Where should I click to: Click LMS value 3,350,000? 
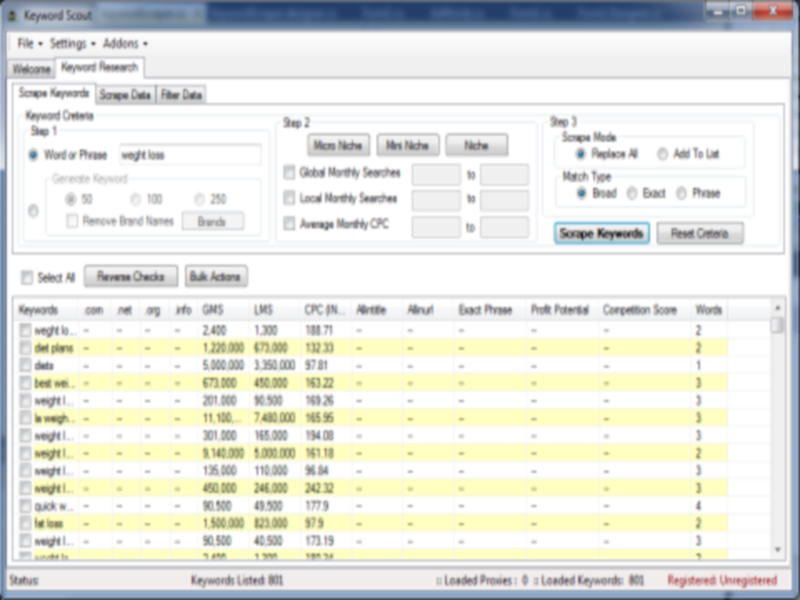tap(274, 365)
